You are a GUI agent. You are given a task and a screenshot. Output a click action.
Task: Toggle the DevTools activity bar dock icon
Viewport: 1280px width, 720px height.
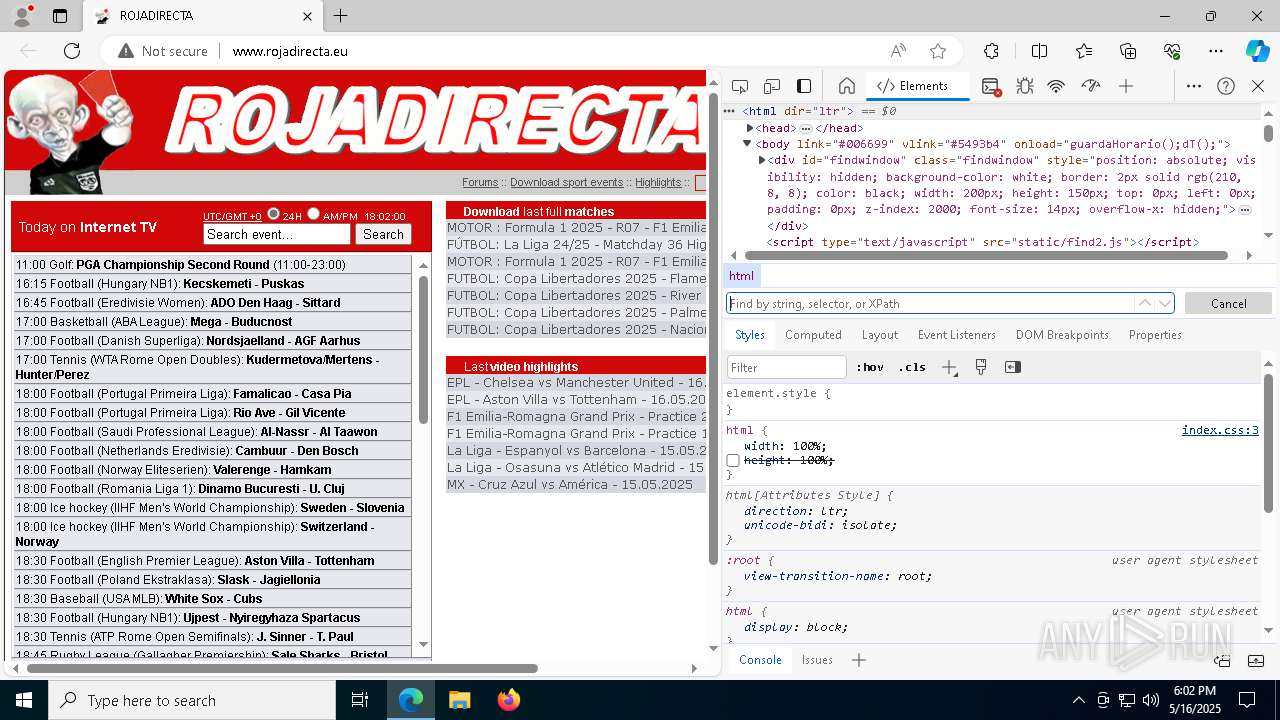point(804,86)
